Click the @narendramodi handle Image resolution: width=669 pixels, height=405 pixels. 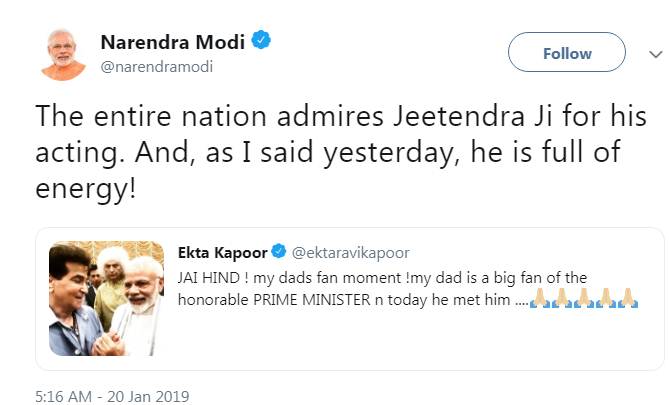[156, 67]
